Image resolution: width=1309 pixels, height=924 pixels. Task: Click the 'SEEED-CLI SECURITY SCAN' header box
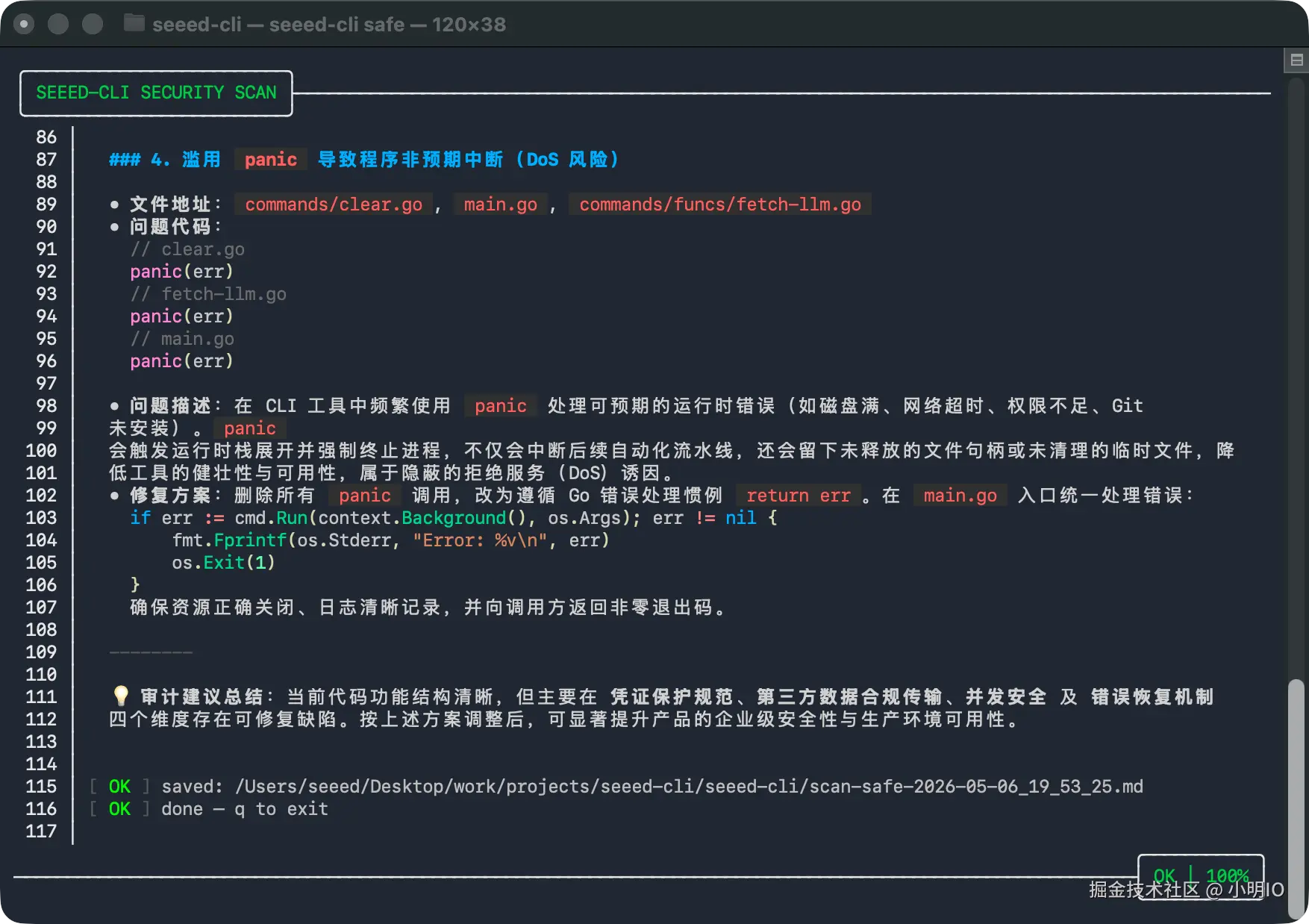click(x=156, y=93)
